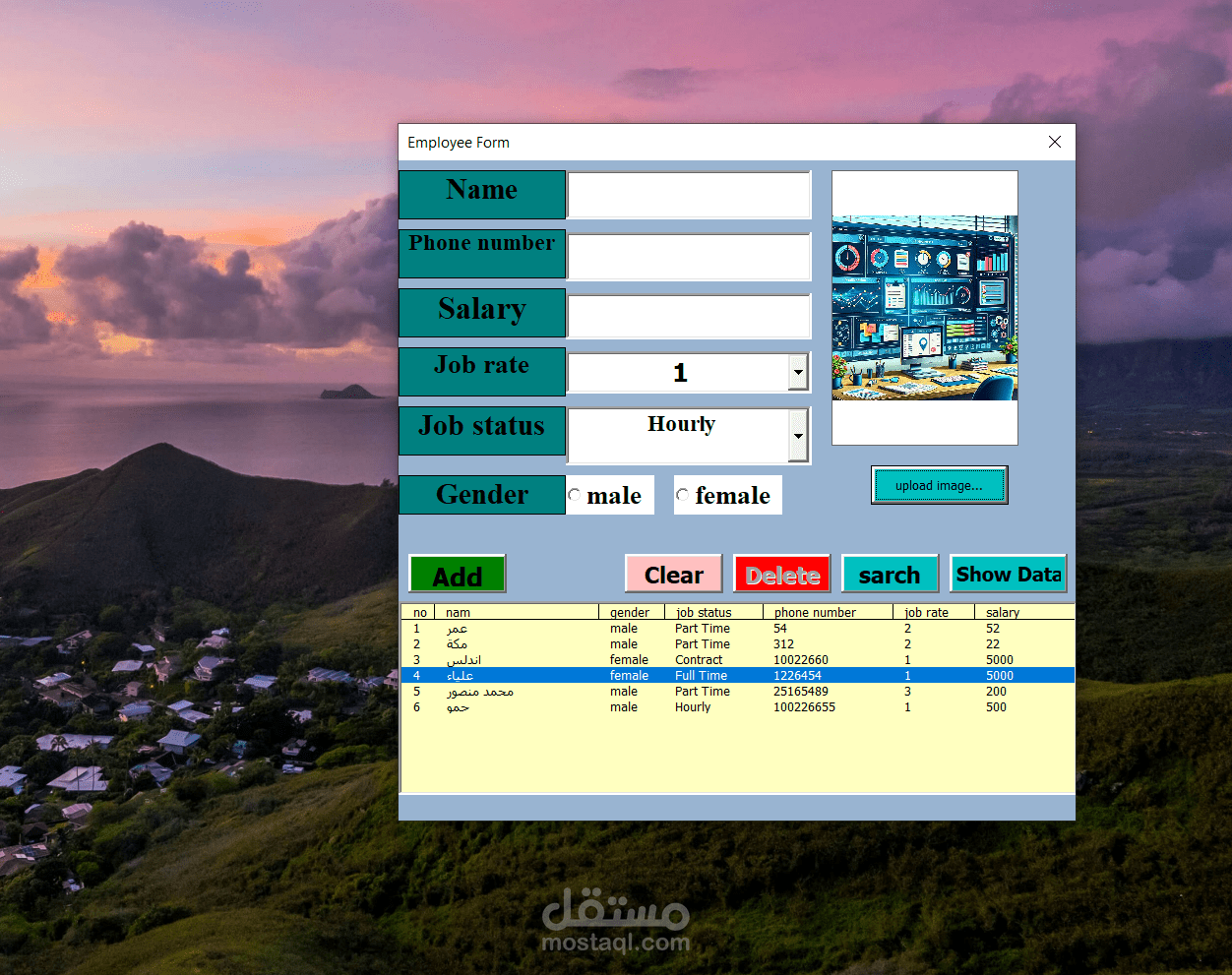Click the Gender label
This screenshot has height=975, width=1232.
click(482, 495)
